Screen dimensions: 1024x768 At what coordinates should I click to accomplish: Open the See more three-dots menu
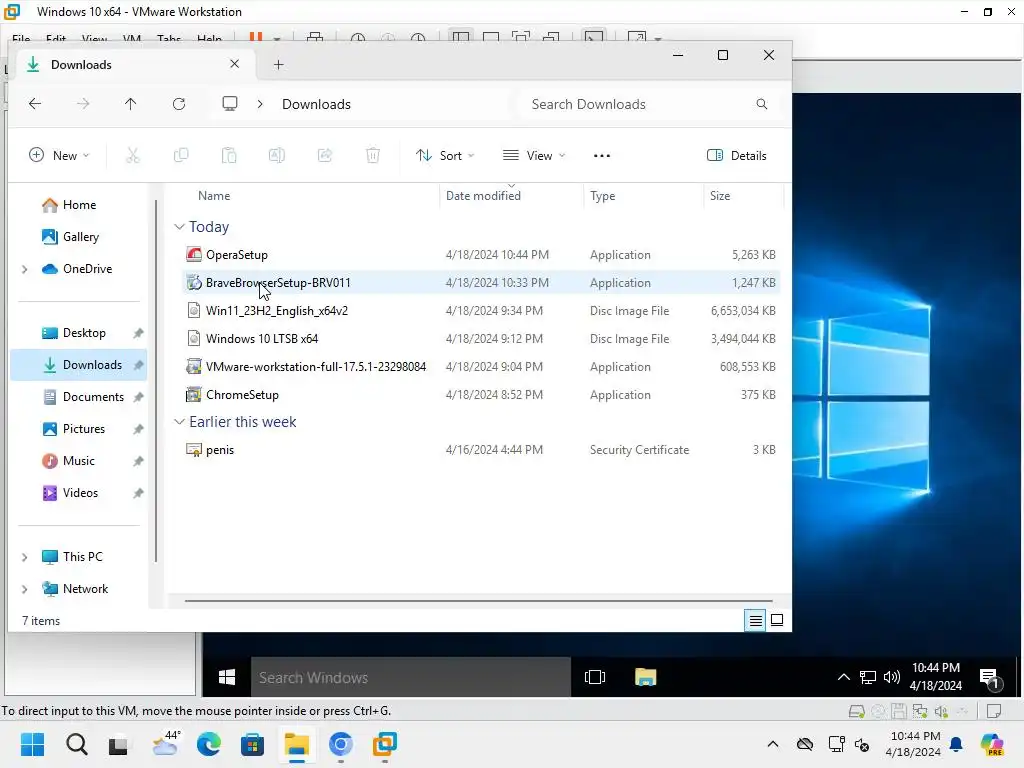click(601, 155)
